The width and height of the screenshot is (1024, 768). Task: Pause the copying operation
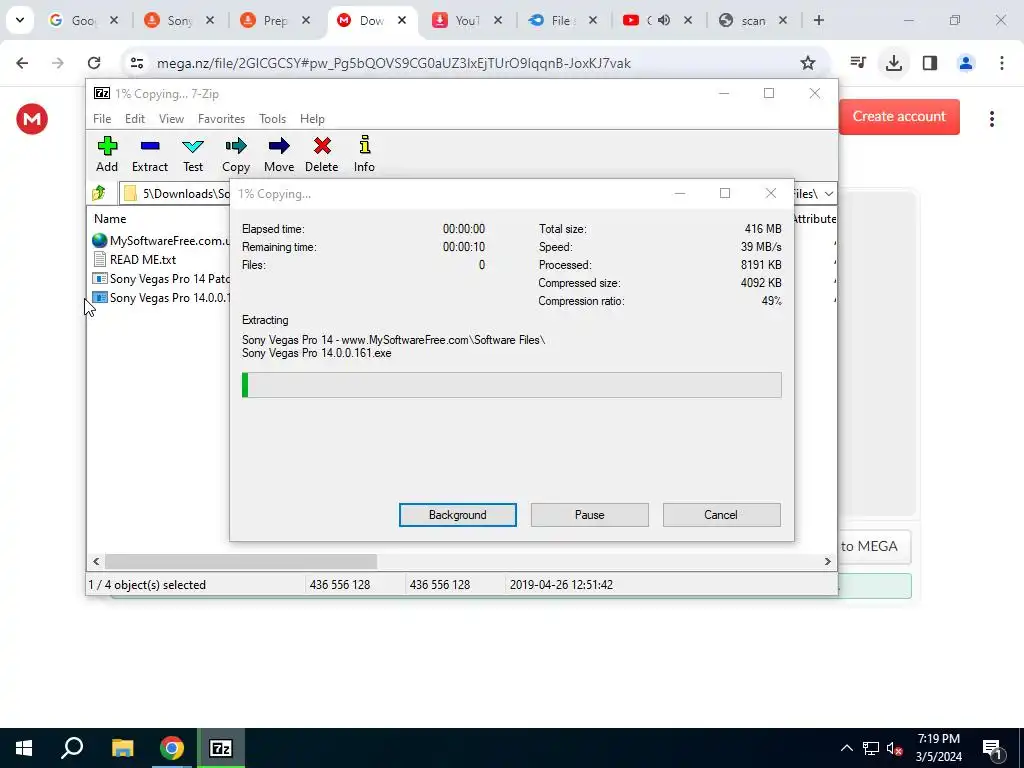pyautogui.click(x=589, y=515)
